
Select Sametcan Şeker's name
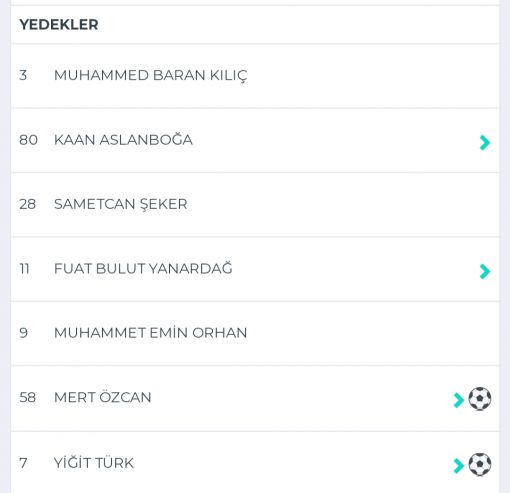(121, 204)
